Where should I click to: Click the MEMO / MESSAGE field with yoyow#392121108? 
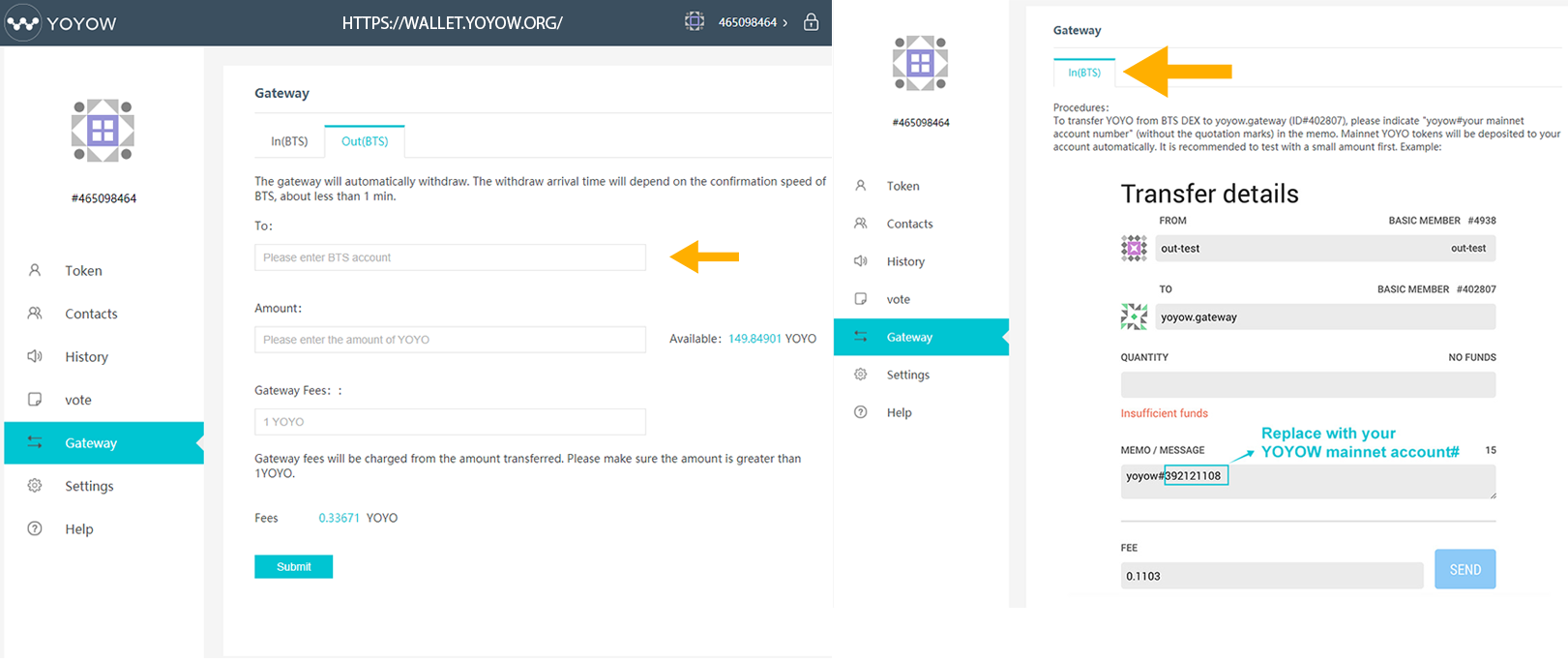[1308, 481]
